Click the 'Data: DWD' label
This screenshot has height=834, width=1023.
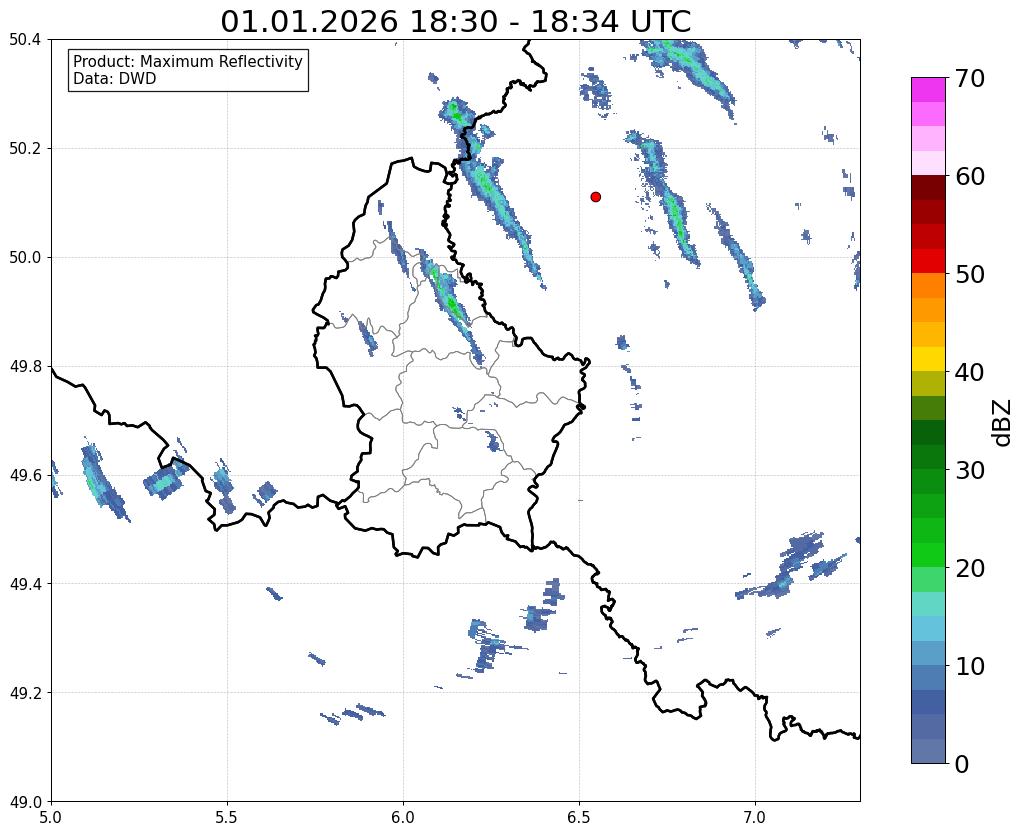click(x=115, y=79)
